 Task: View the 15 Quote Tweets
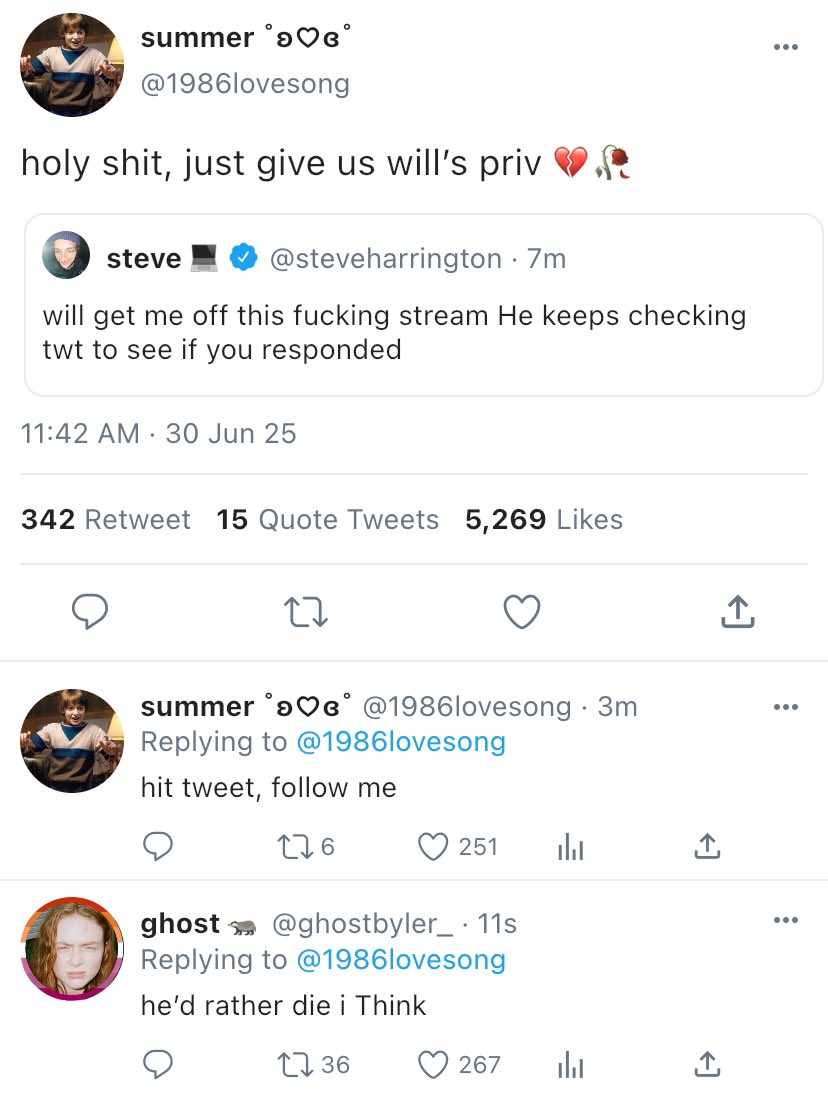pyautogui.click(x=328, y=520)
